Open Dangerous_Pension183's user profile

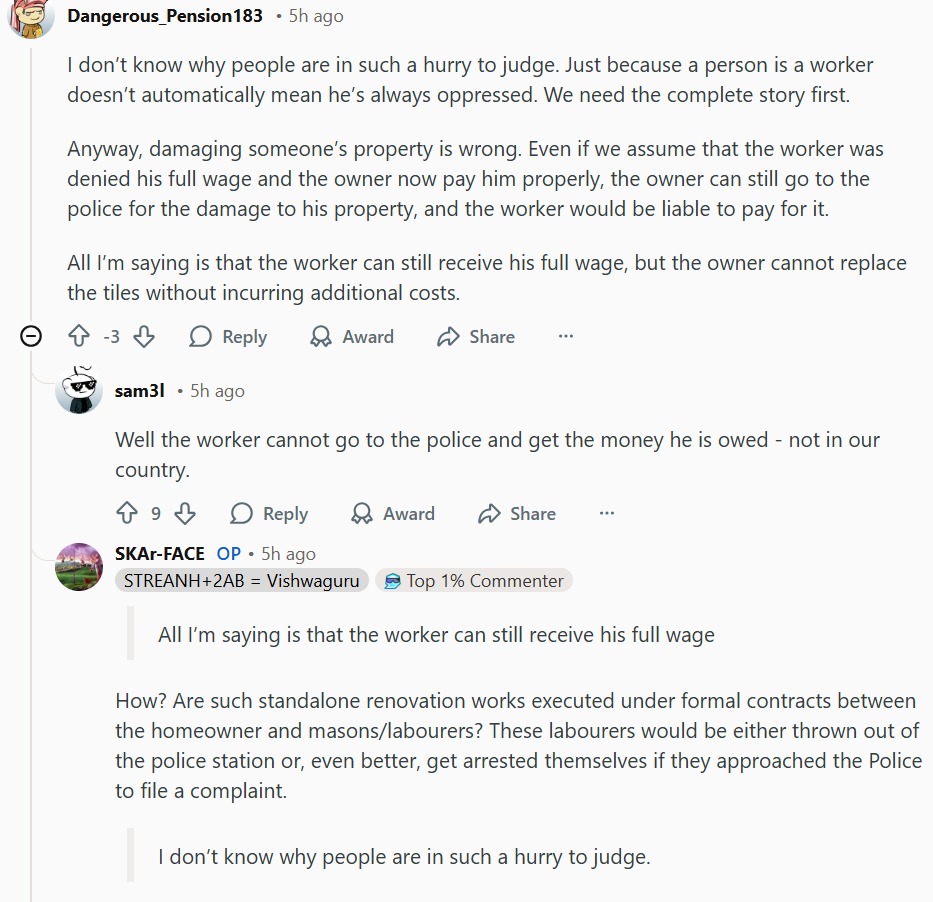[x=165, y=16]
